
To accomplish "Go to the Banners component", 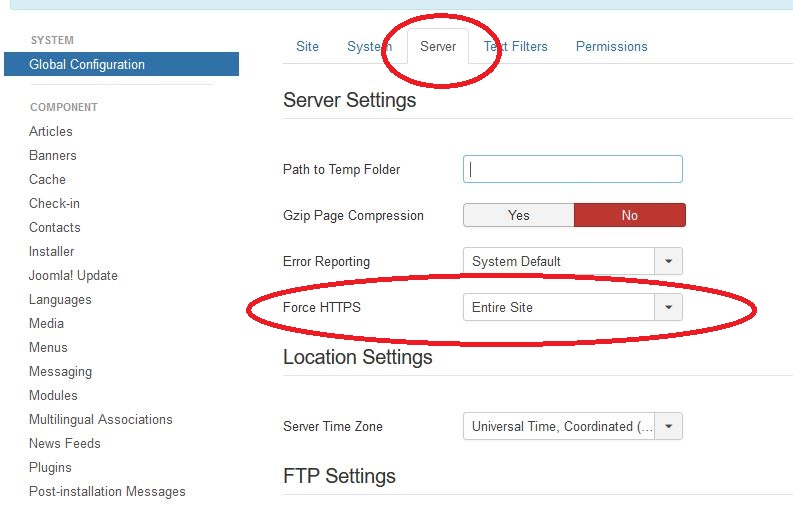I will [x=53, y=155].
